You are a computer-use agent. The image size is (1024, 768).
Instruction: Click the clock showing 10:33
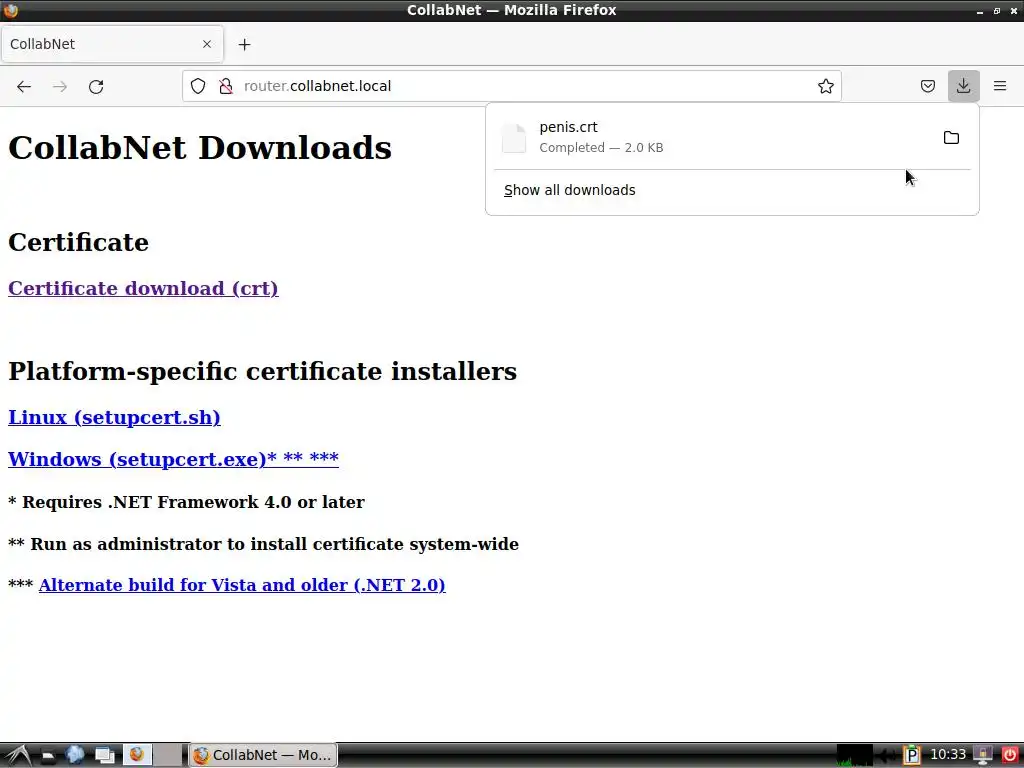point(948,755)
